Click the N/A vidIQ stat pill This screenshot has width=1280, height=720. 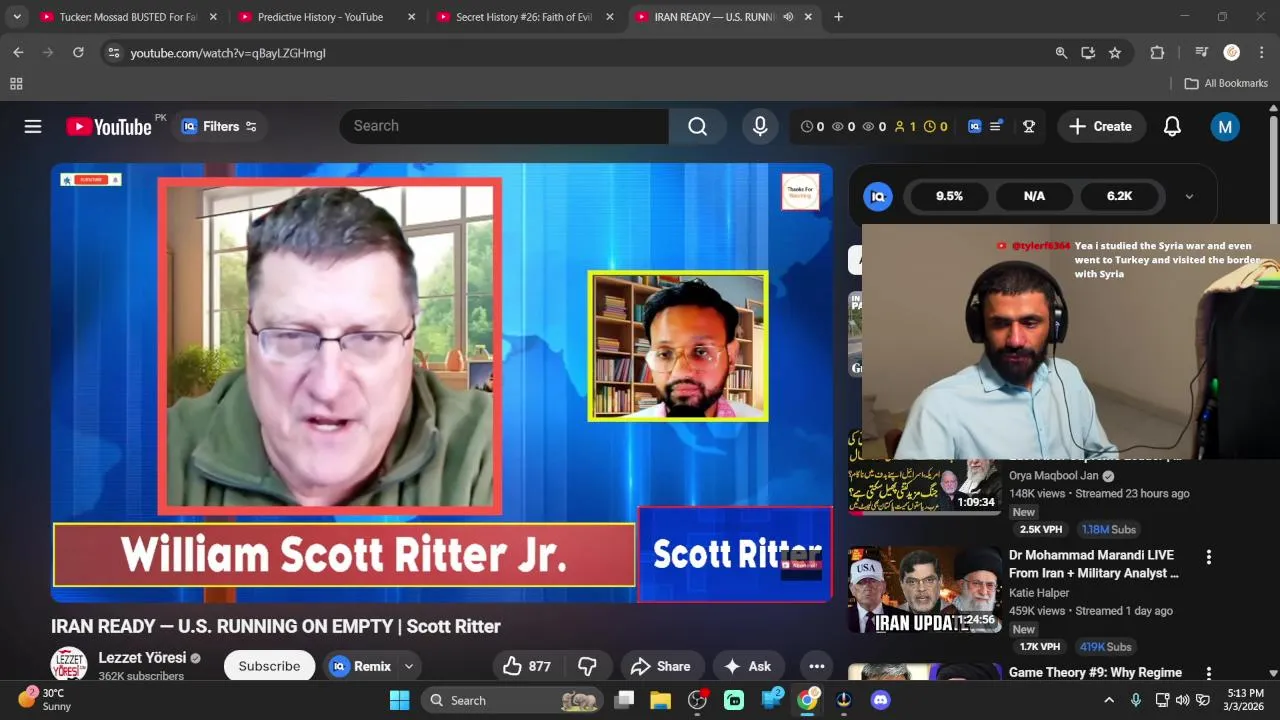coord(1034,196)
